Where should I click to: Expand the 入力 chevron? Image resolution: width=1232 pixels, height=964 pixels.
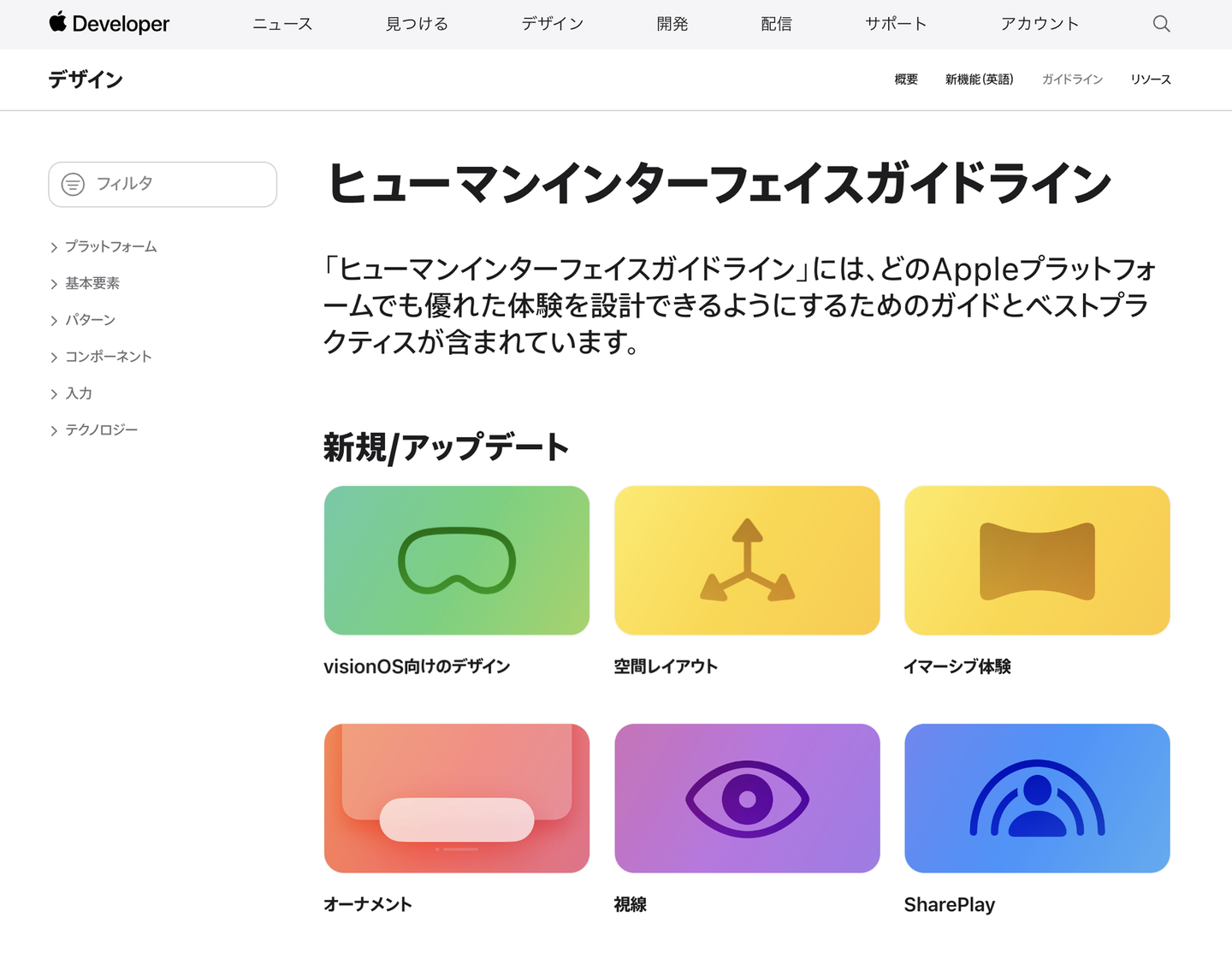coord(54,394)
